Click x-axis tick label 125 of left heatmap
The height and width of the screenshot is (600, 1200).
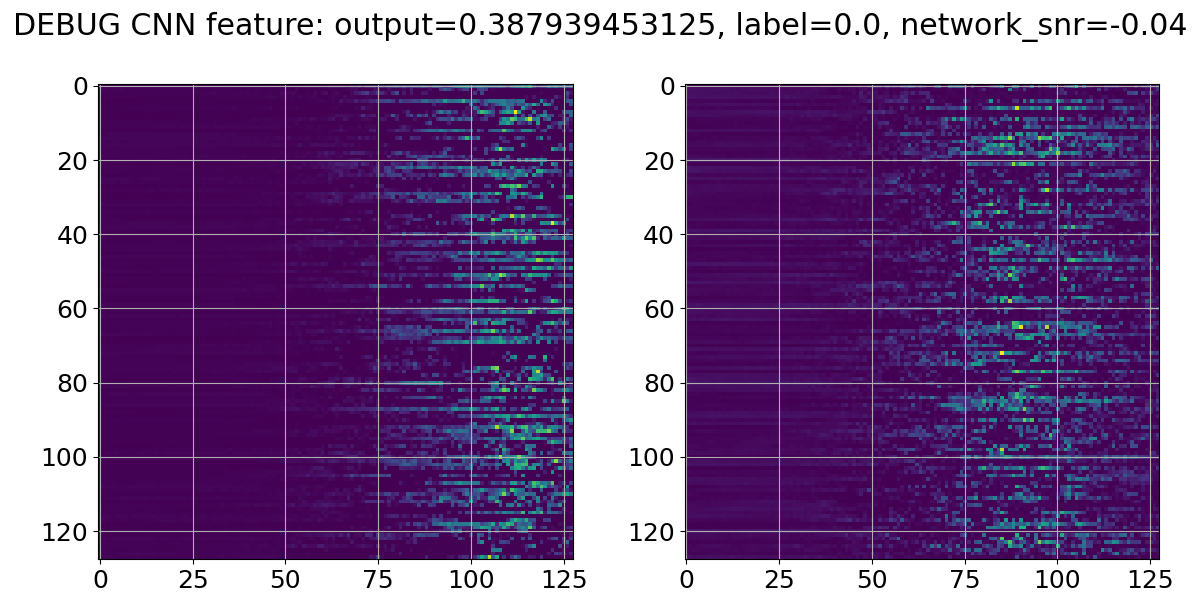[563, 579]
